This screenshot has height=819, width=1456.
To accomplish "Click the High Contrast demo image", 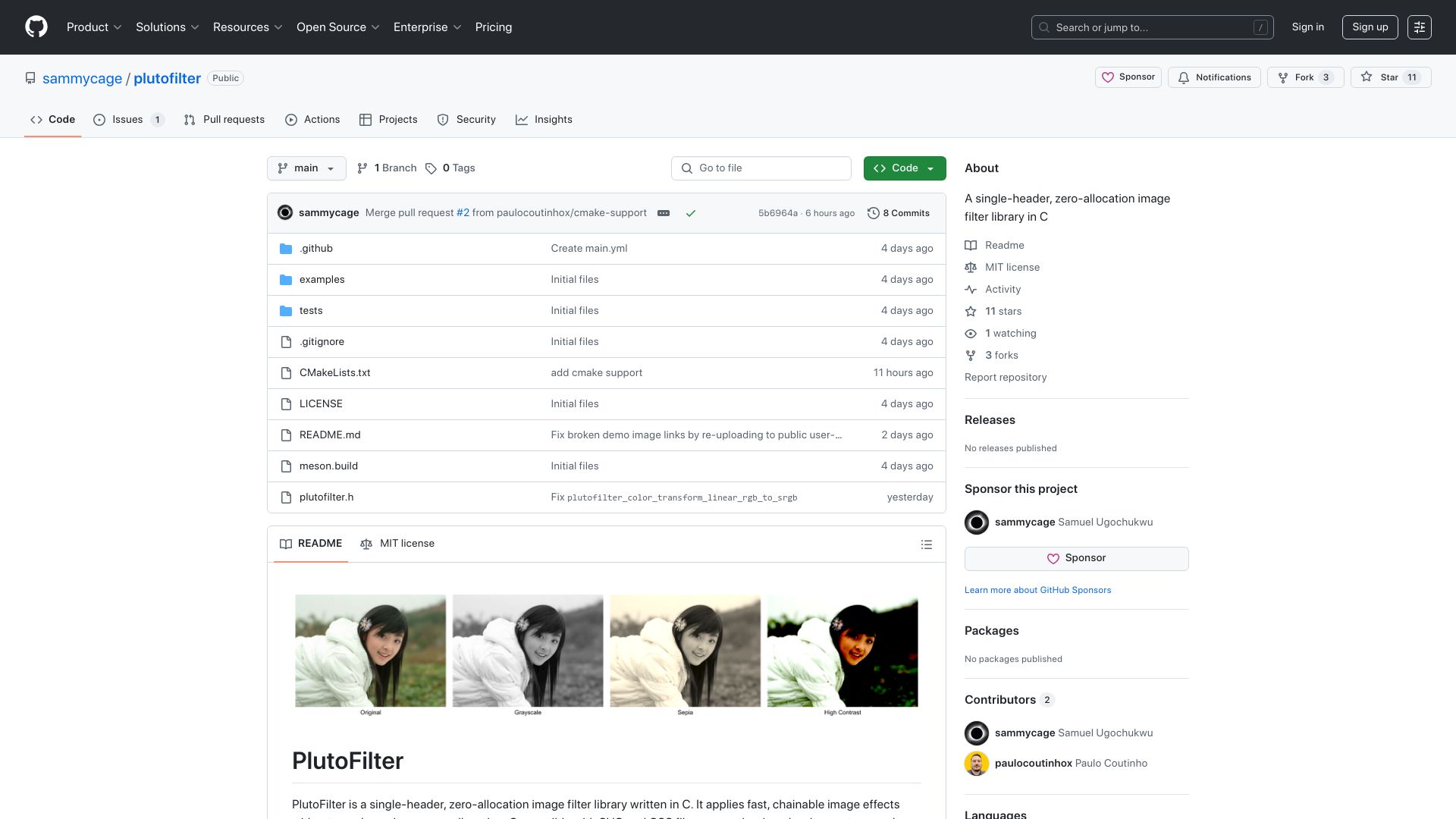I will point(842,652).
